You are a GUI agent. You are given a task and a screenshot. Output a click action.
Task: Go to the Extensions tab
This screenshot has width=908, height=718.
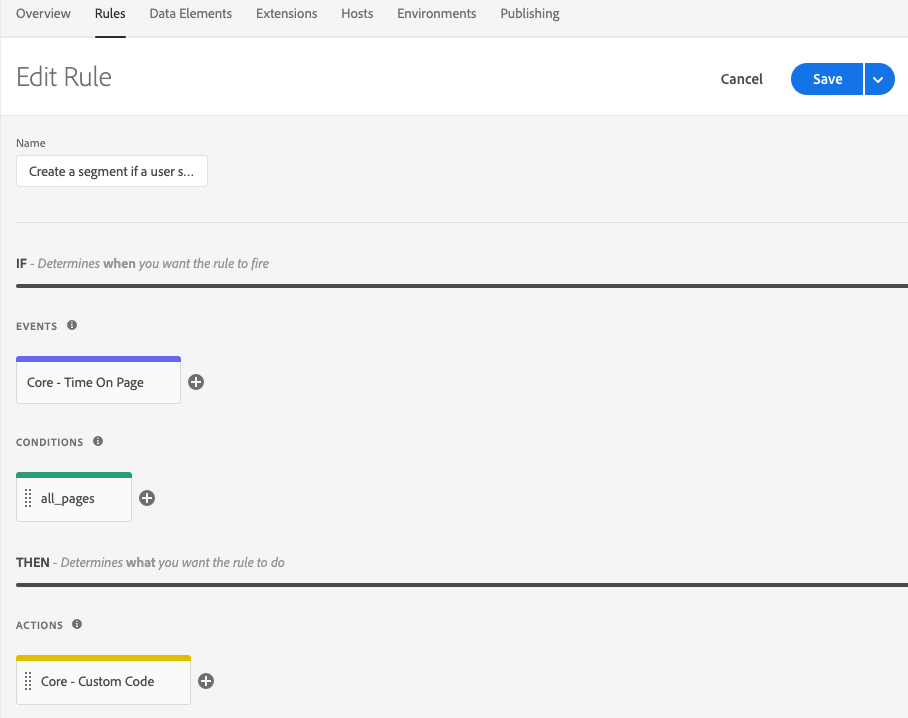287,13
